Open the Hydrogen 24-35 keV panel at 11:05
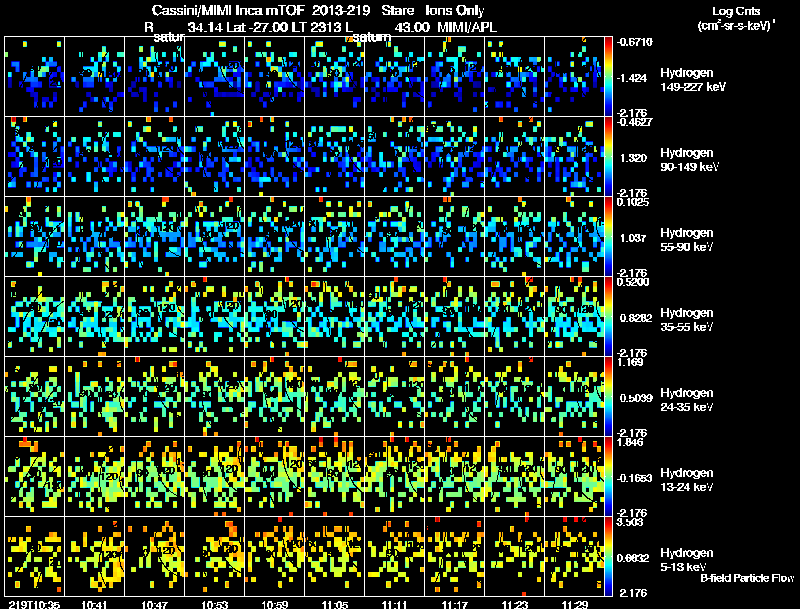Screen dimensions: 800x609 coord(335,396)
